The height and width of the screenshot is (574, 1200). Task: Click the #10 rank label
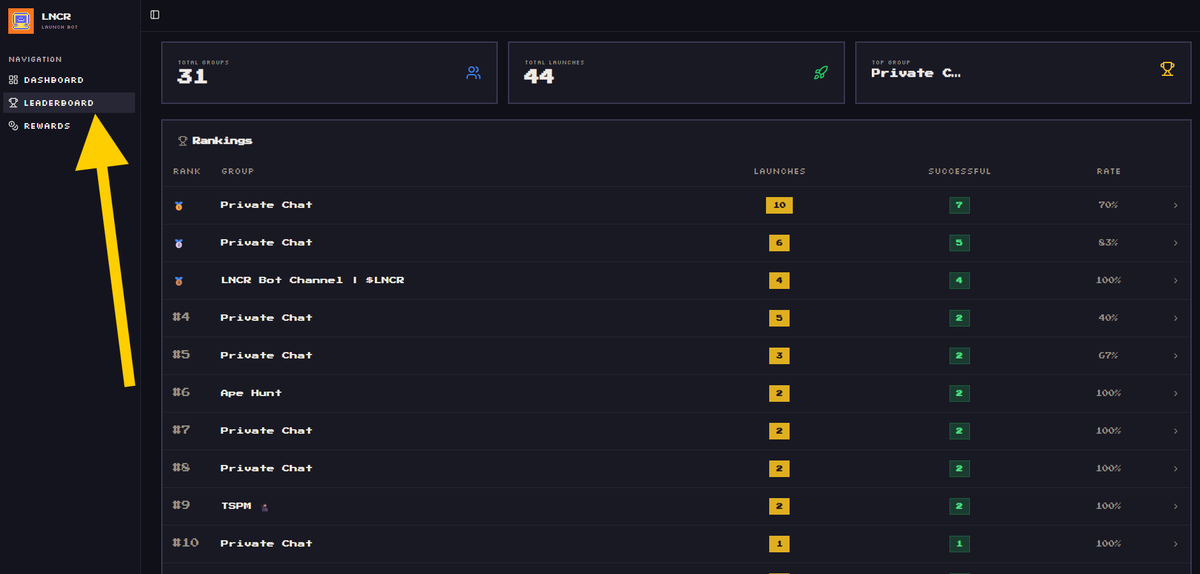pos(186,544)
